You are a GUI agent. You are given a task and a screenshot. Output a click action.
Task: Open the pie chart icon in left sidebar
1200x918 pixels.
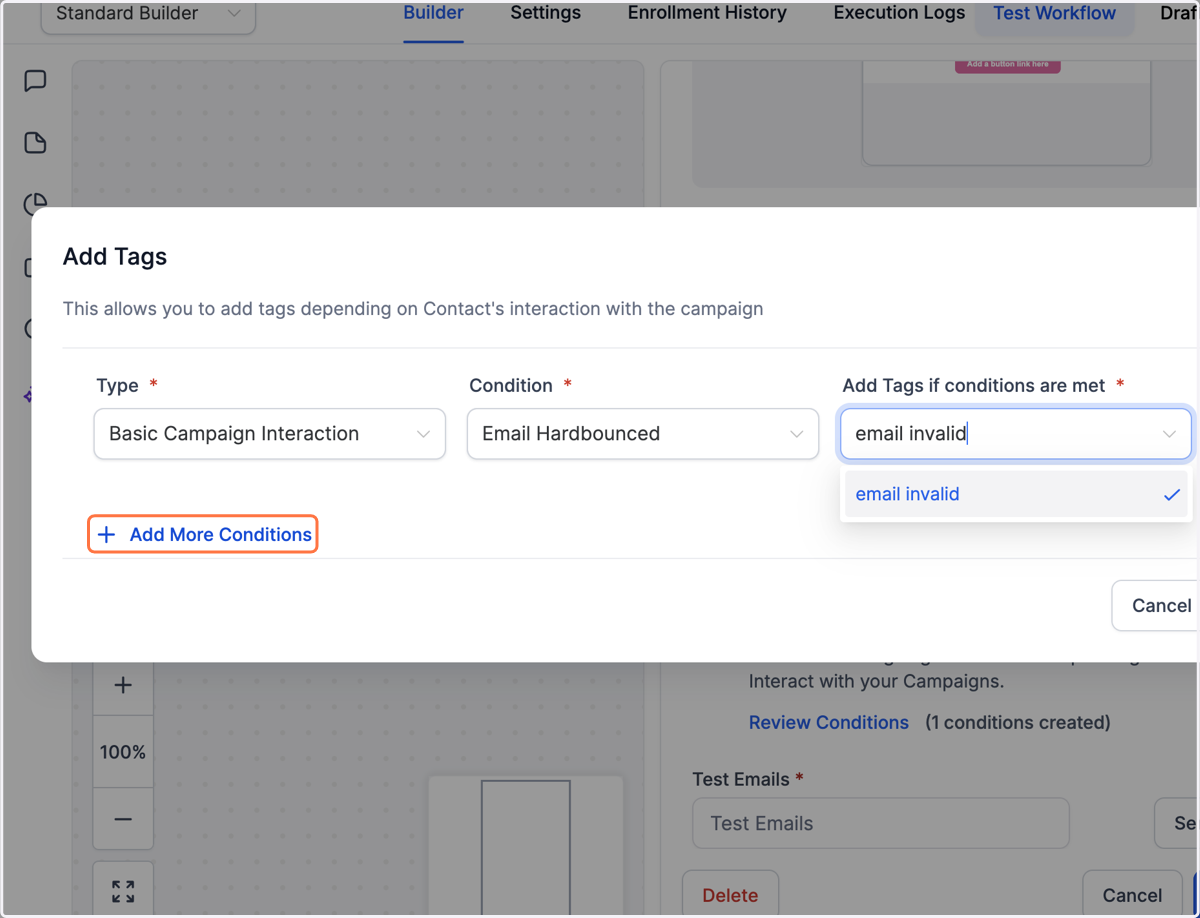coord(35,205)
